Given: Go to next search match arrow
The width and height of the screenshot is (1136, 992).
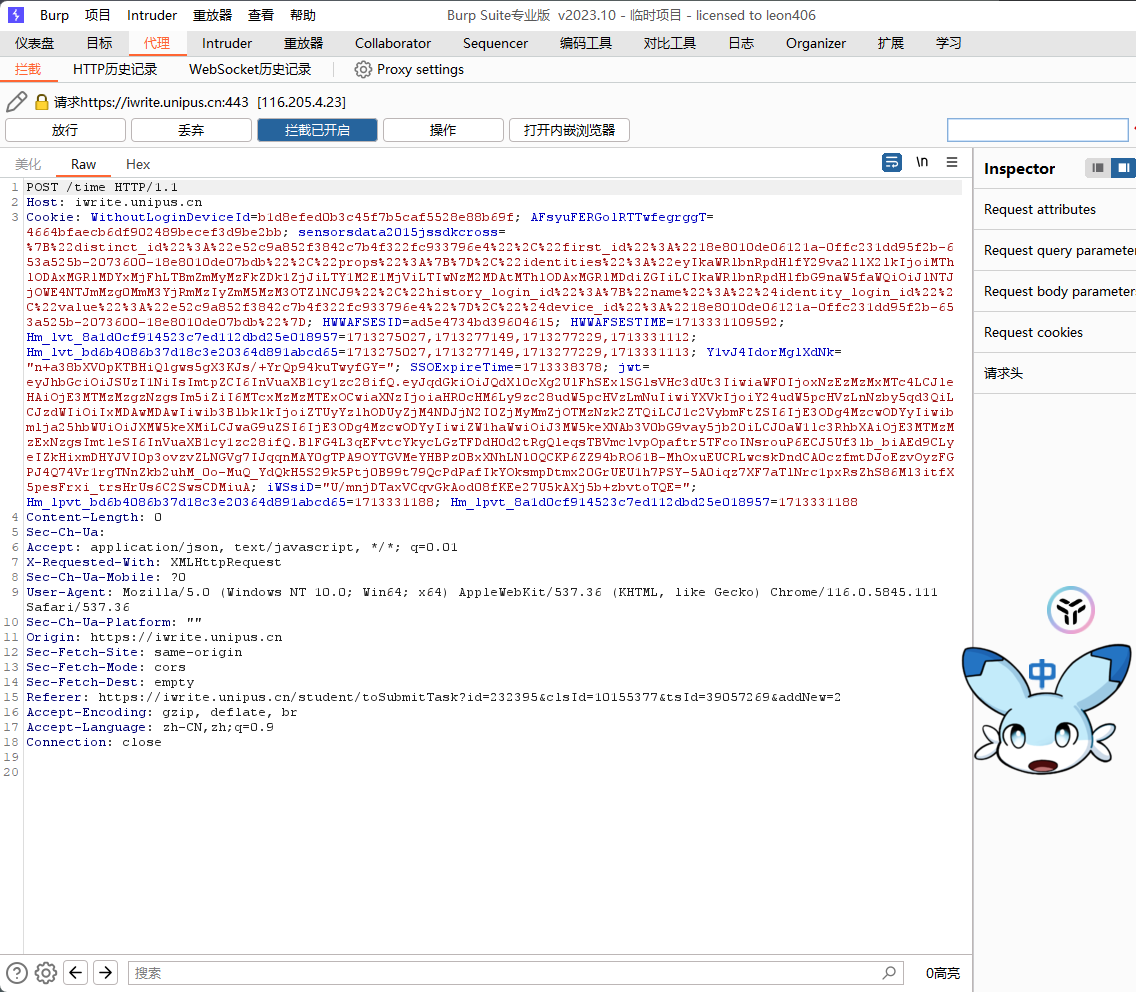Looking at the screenshot, I should click(105, 972).
